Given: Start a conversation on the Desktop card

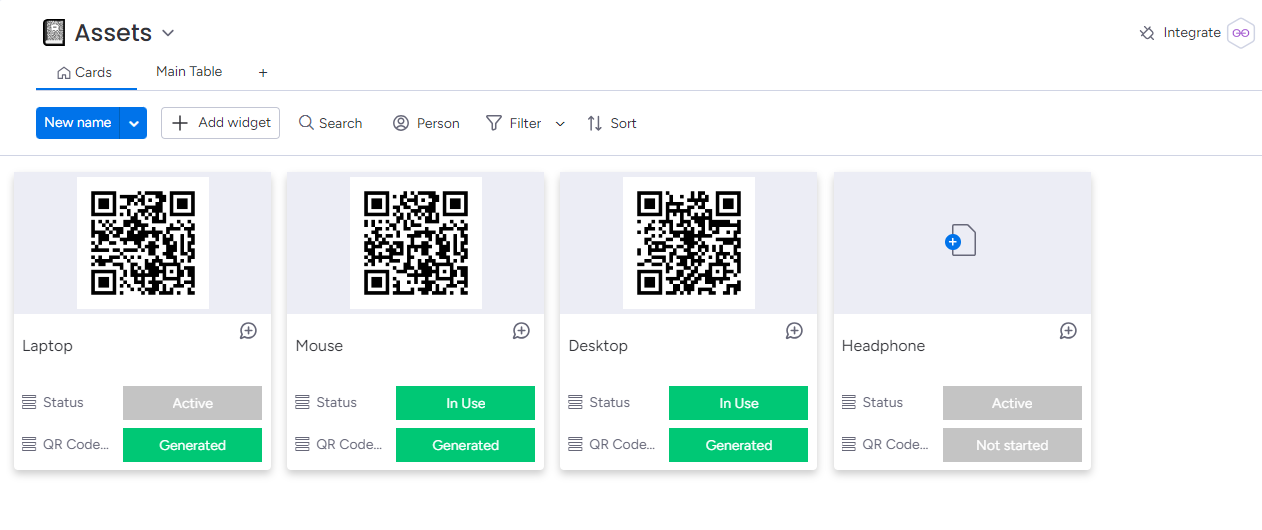Looking at the screenshot, I should point(794,331).
